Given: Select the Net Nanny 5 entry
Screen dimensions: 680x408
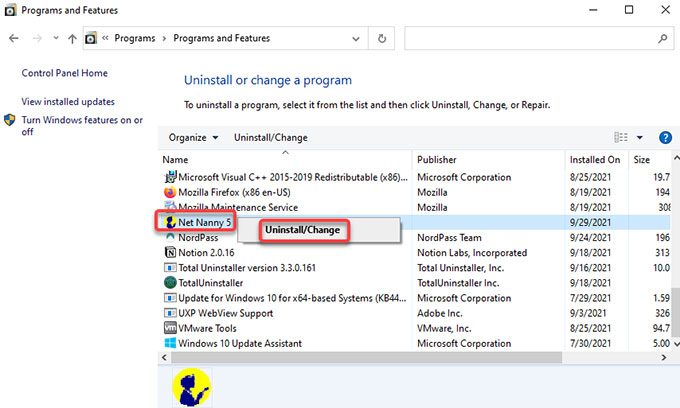Looking at the screenshot, I should [204, 222].
